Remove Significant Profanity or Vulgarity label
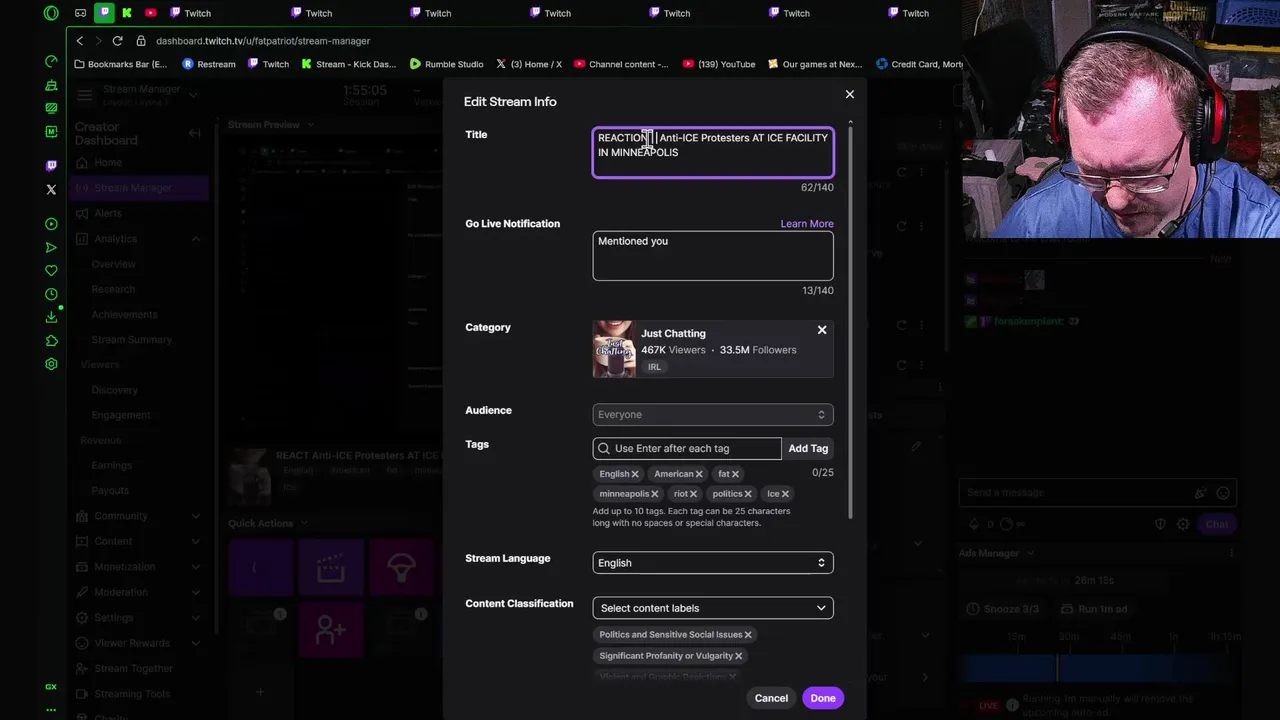The width and height of the screenshot is (1280, 720). (739, 656)
